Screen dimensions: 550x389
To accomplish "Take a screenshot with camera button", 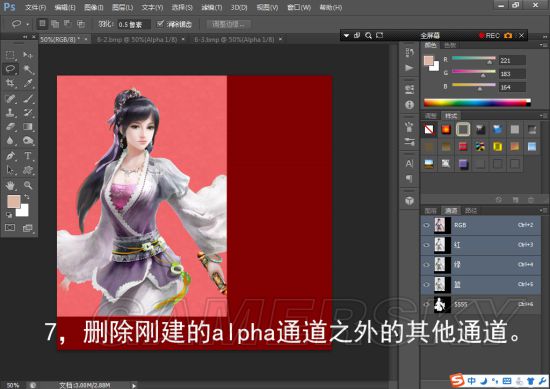I will click(508, 35).
